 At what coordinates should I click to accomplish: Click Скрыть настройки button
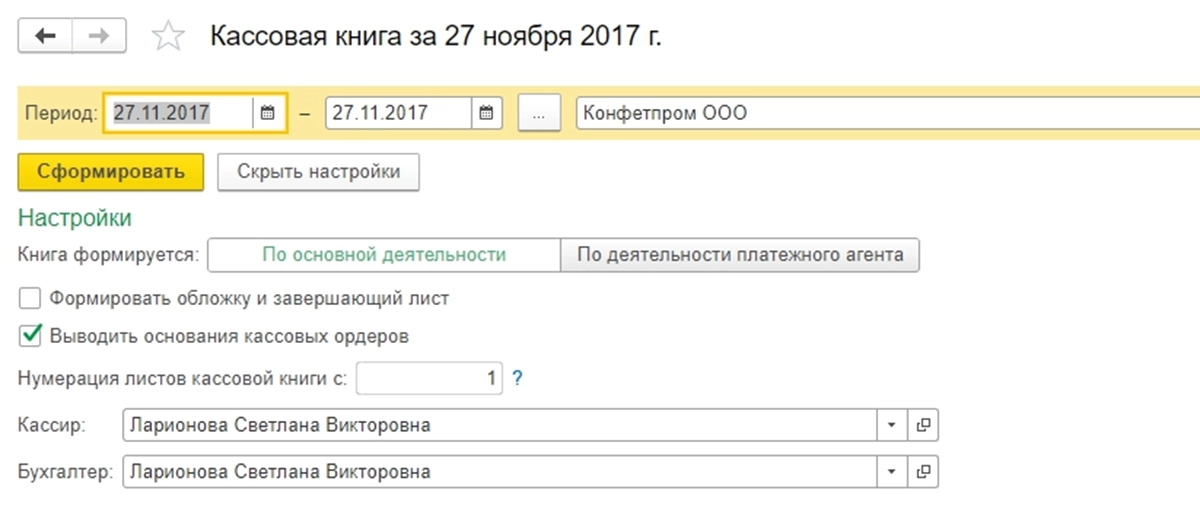click(x=318, y=172)
